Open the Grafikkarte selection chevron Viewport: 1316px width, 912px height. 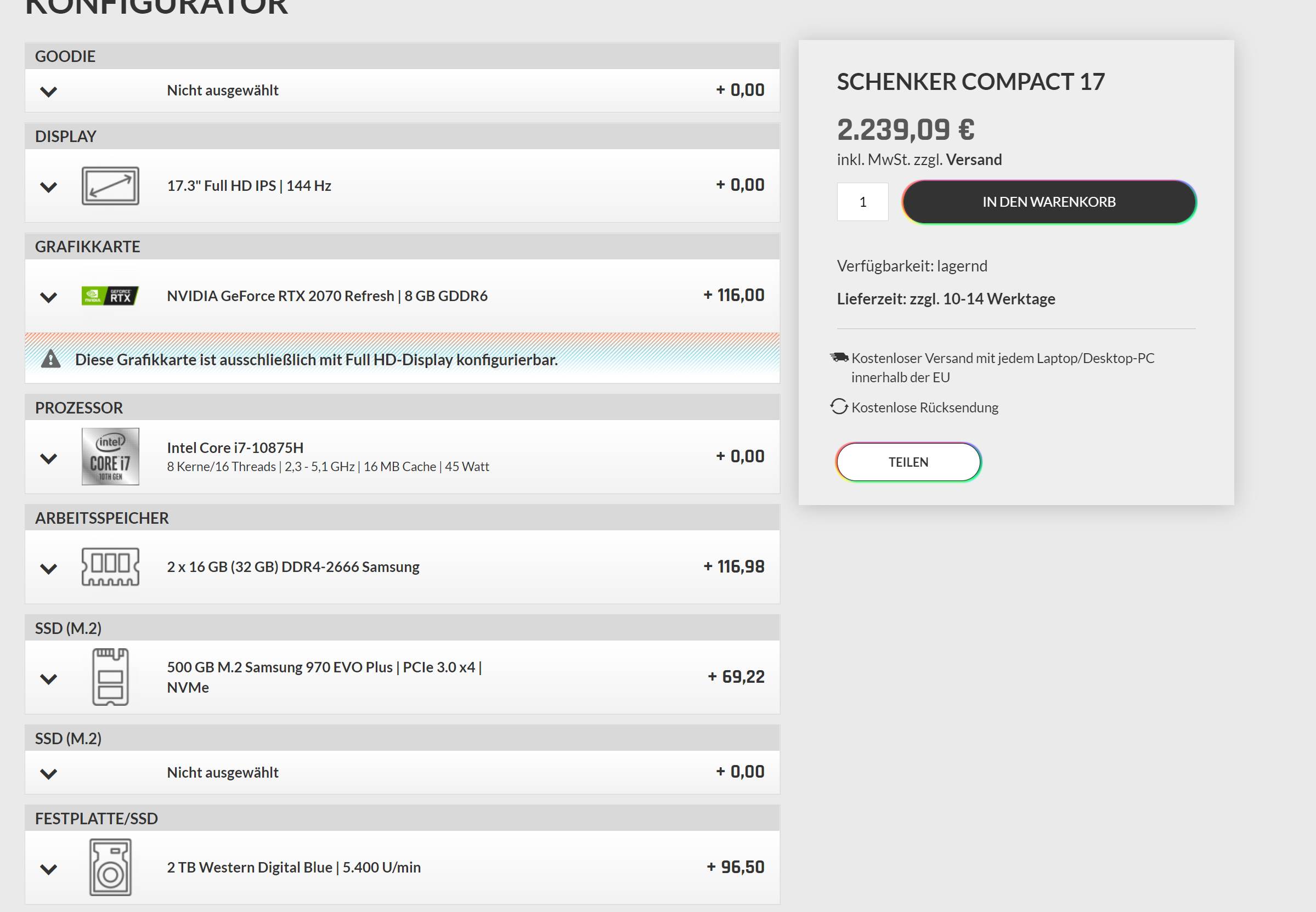(x=49, y=297)
